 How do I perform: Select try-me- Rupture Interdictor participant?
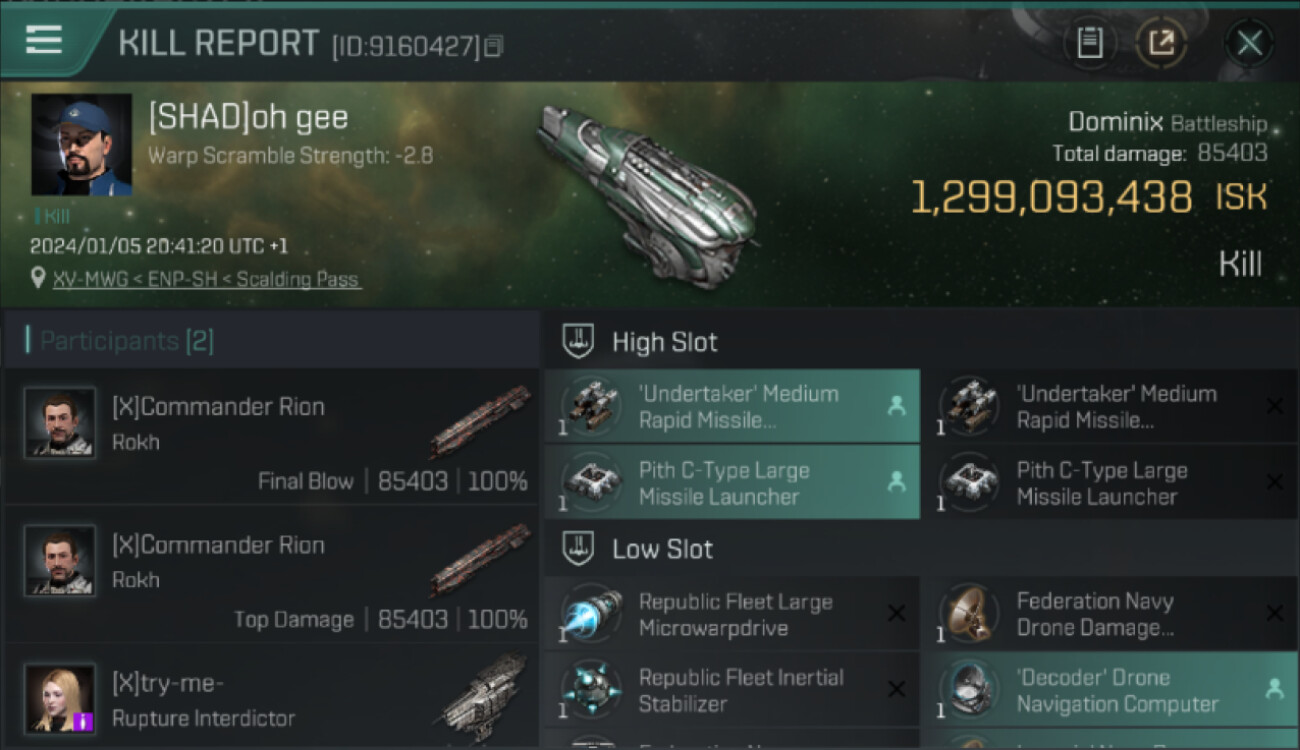click(x=272, y=702)
